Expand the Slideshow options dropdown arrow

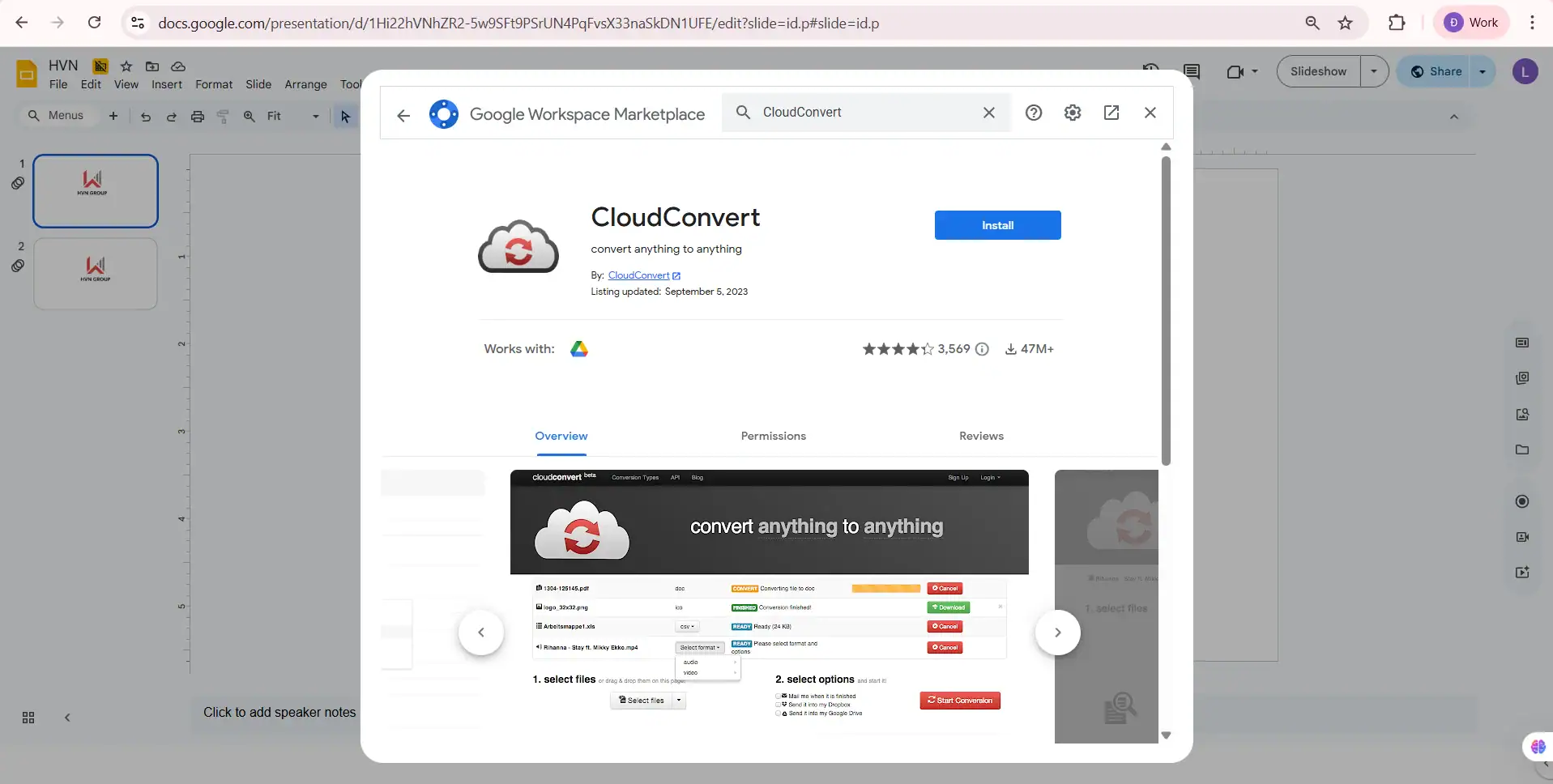(1373, 71)
